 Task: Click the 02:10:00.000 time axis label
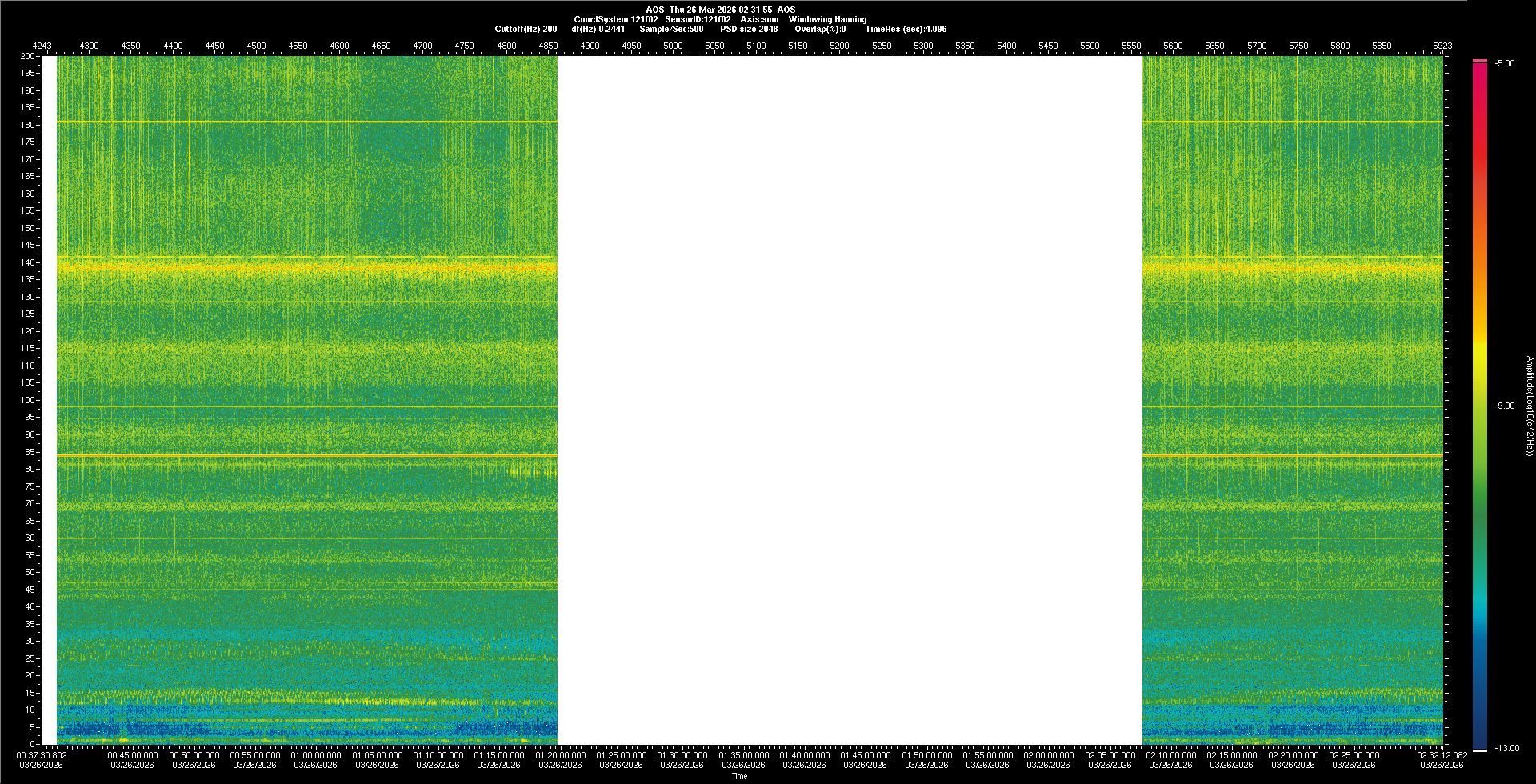1170,755
